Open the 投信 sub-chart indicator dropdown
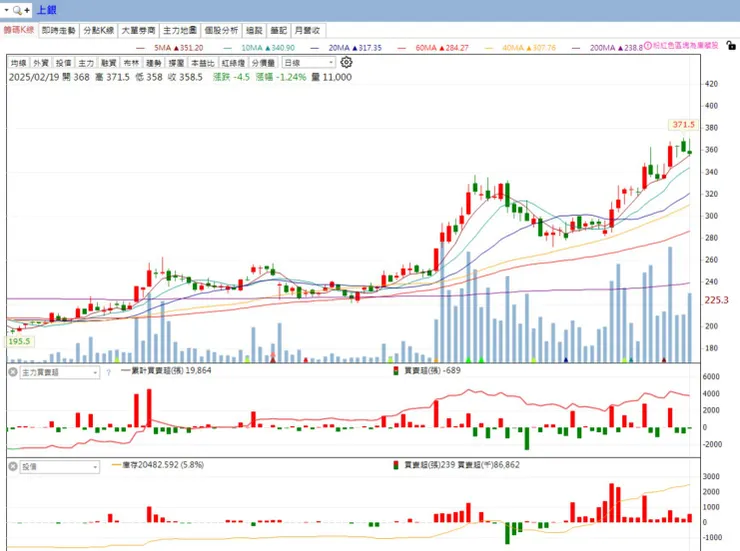 coord(59,467)
